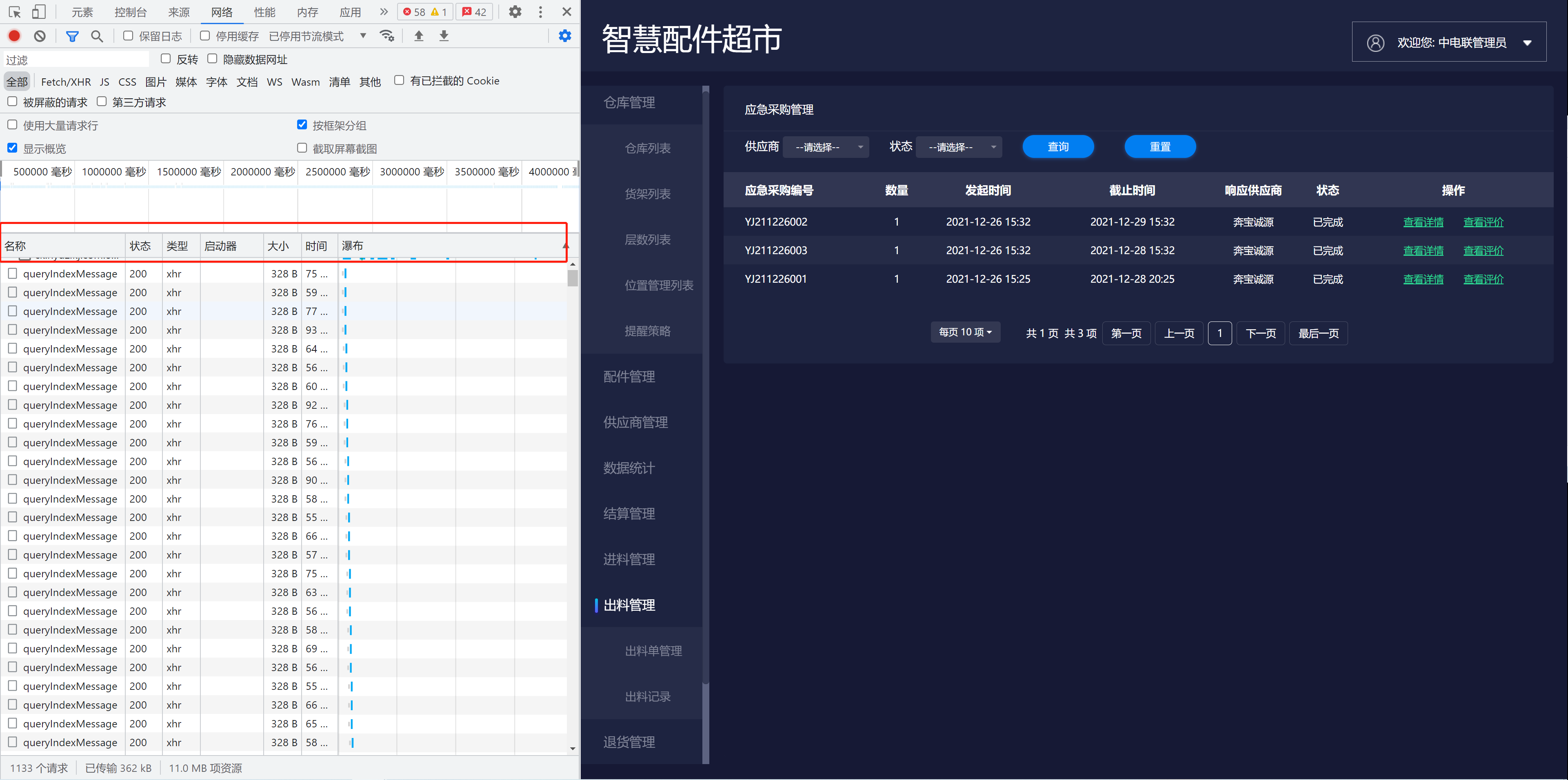This screenshot has height=780, width=1568.
Task: Enable the 保留日志 checkbox
Action: 129,36
